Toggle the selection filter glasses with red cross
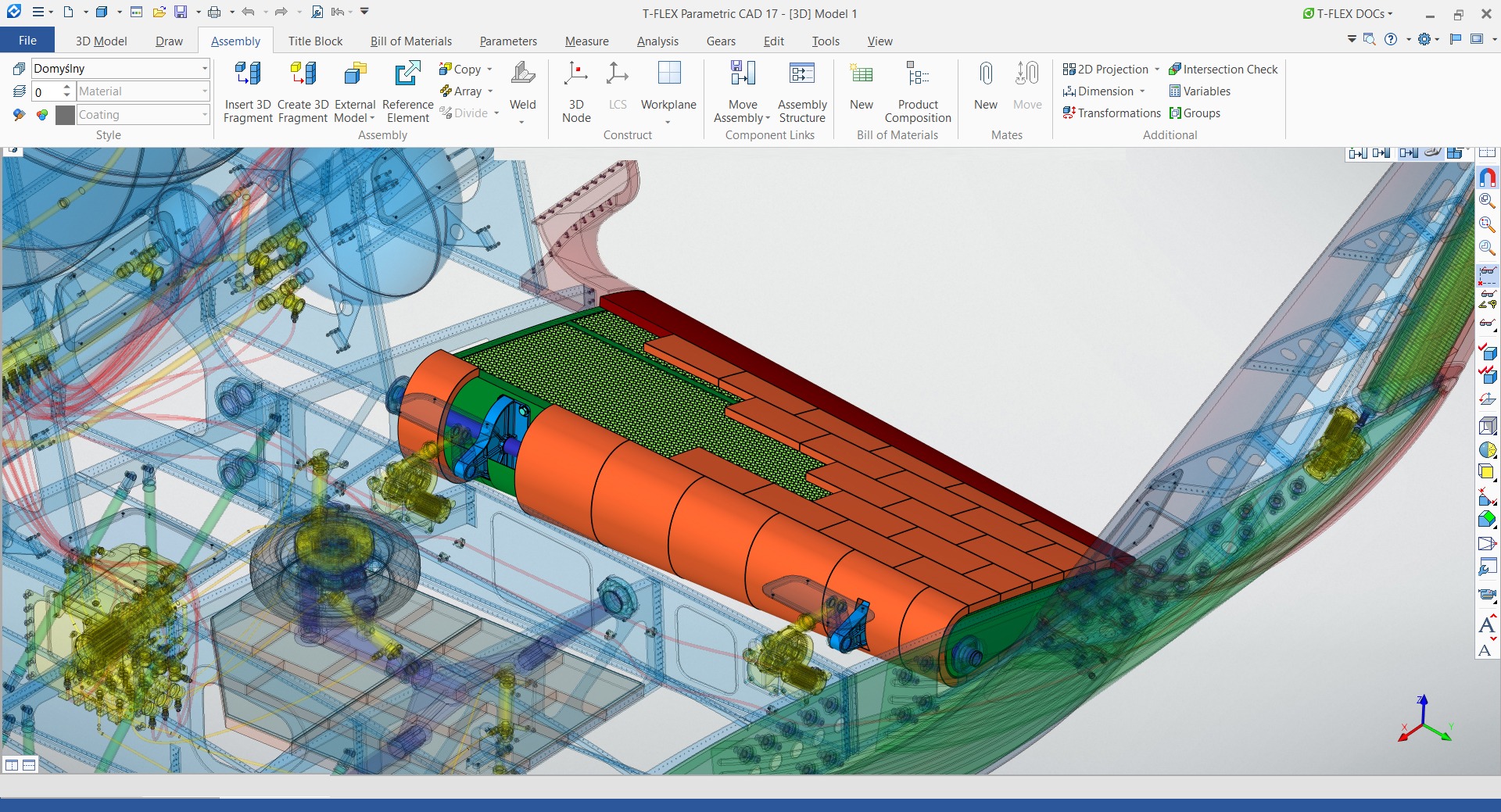This screenshot has width=1501, height=812. tap(1487, 275)
